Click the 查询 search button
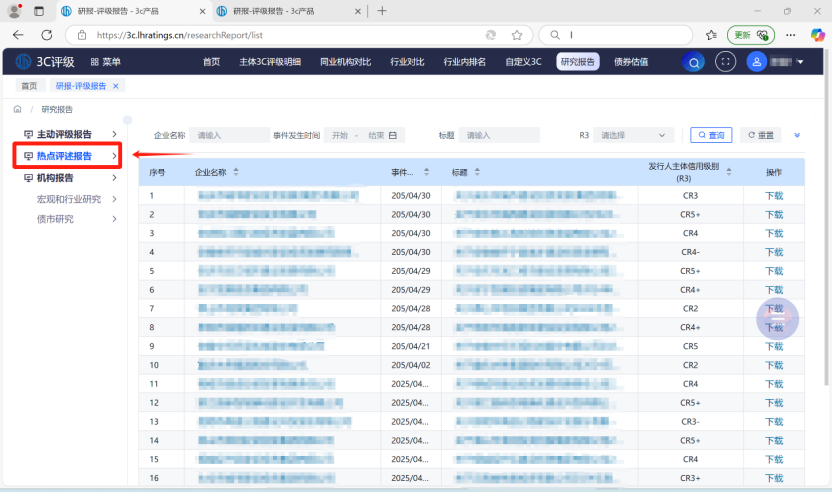832x492 pixels. click(711, 135)
